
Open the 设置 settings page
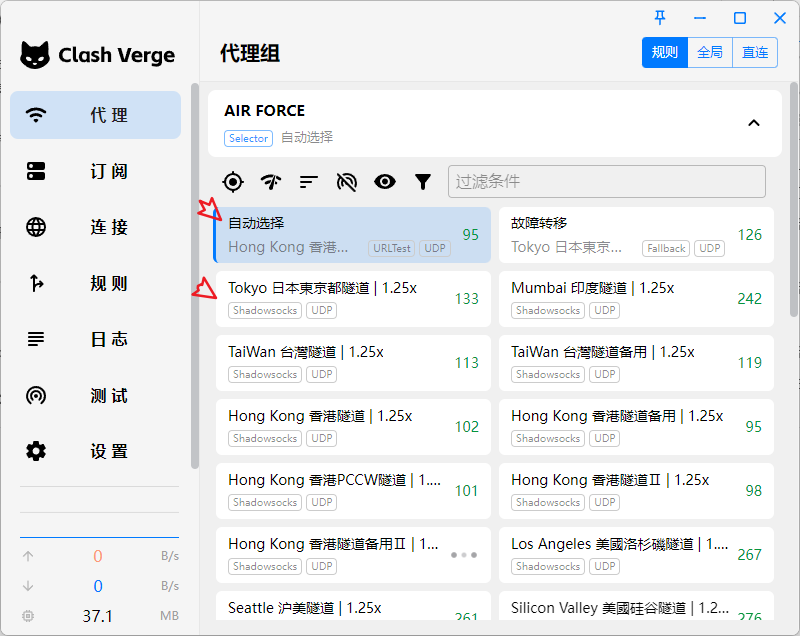click(x=96, y=451)
